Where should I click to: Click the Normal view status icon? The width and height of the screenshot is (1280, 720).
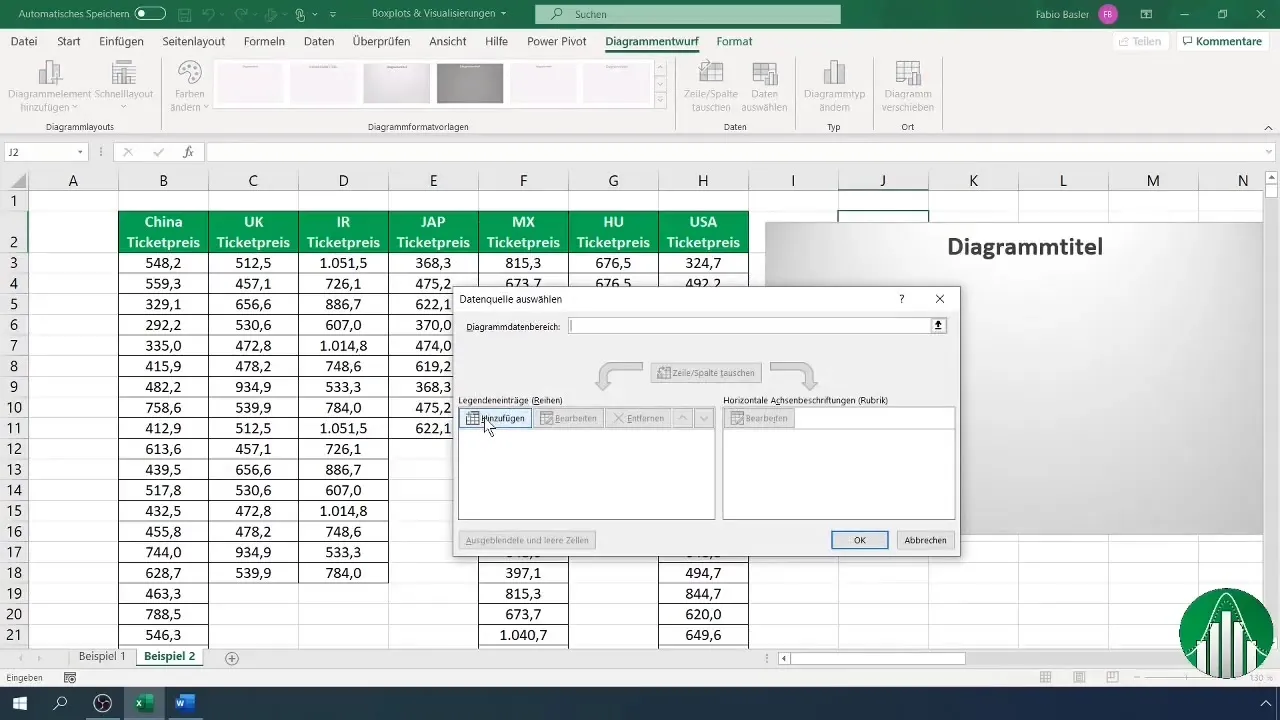(x=1046, y=678)
